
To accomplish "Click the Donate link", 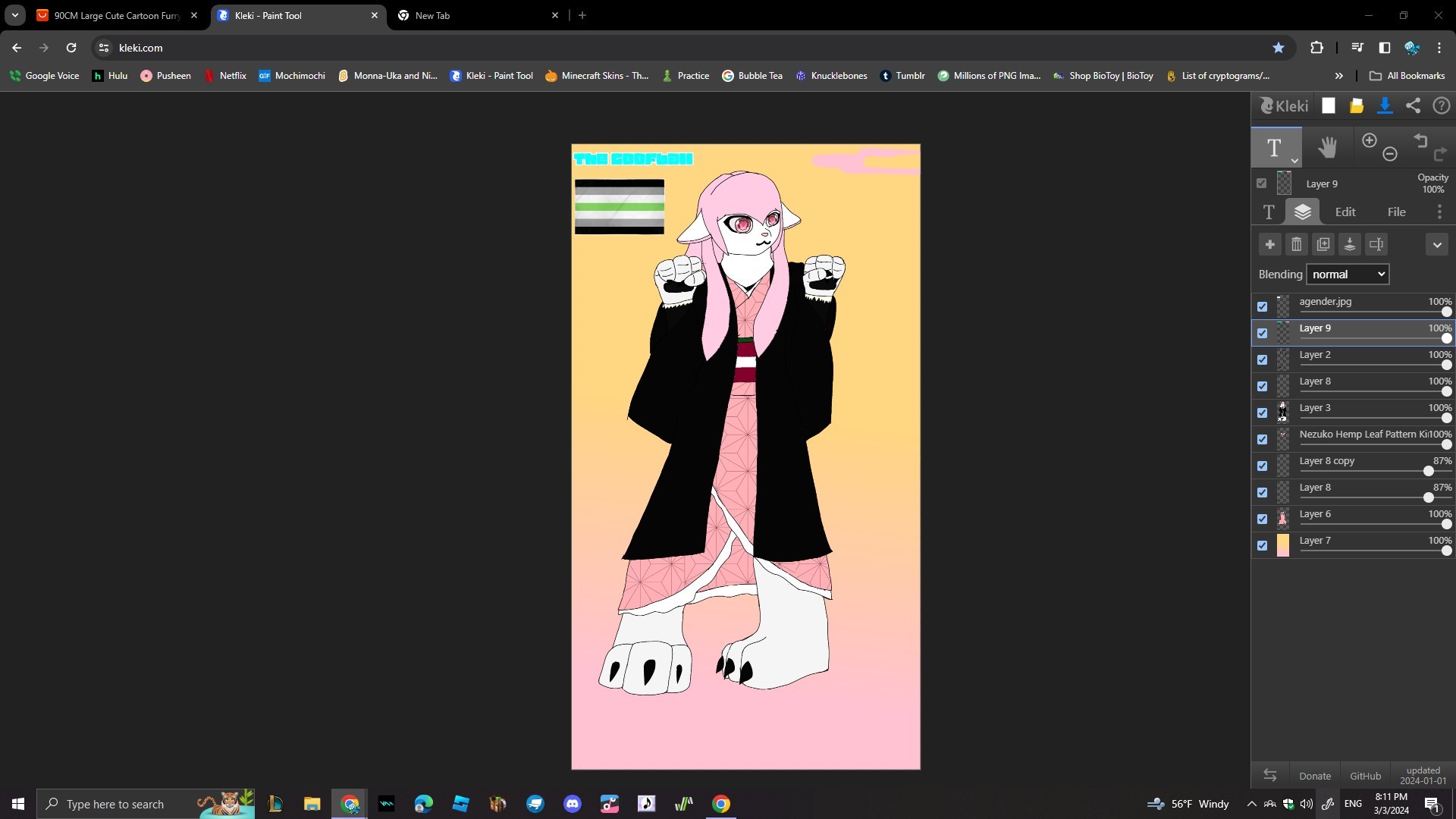I will click(1314, 776).
